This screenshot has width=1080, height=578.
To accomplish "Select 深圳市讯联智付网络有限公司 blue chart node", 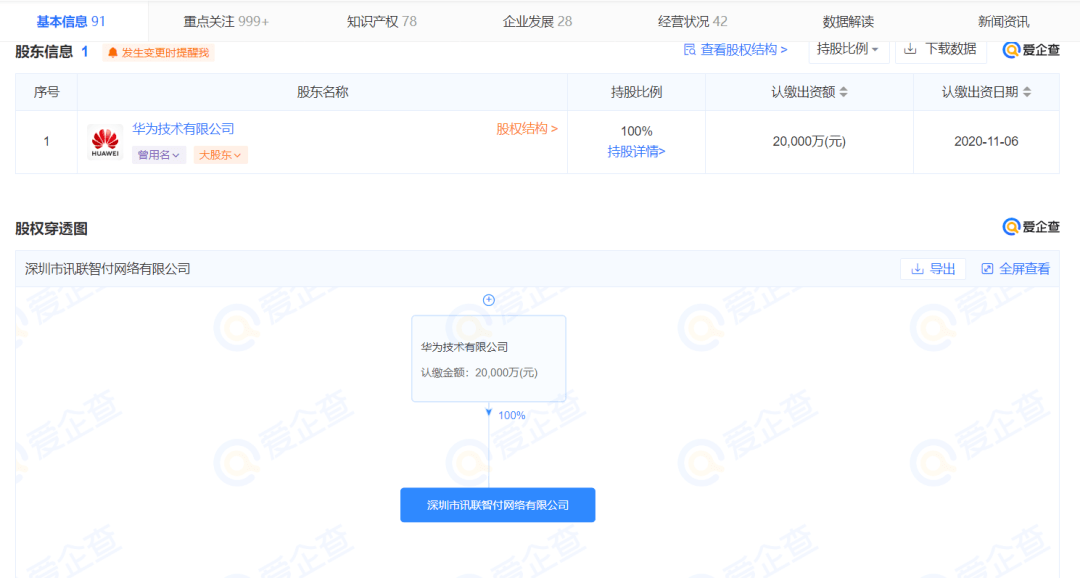I will click(x=497, y=505).
